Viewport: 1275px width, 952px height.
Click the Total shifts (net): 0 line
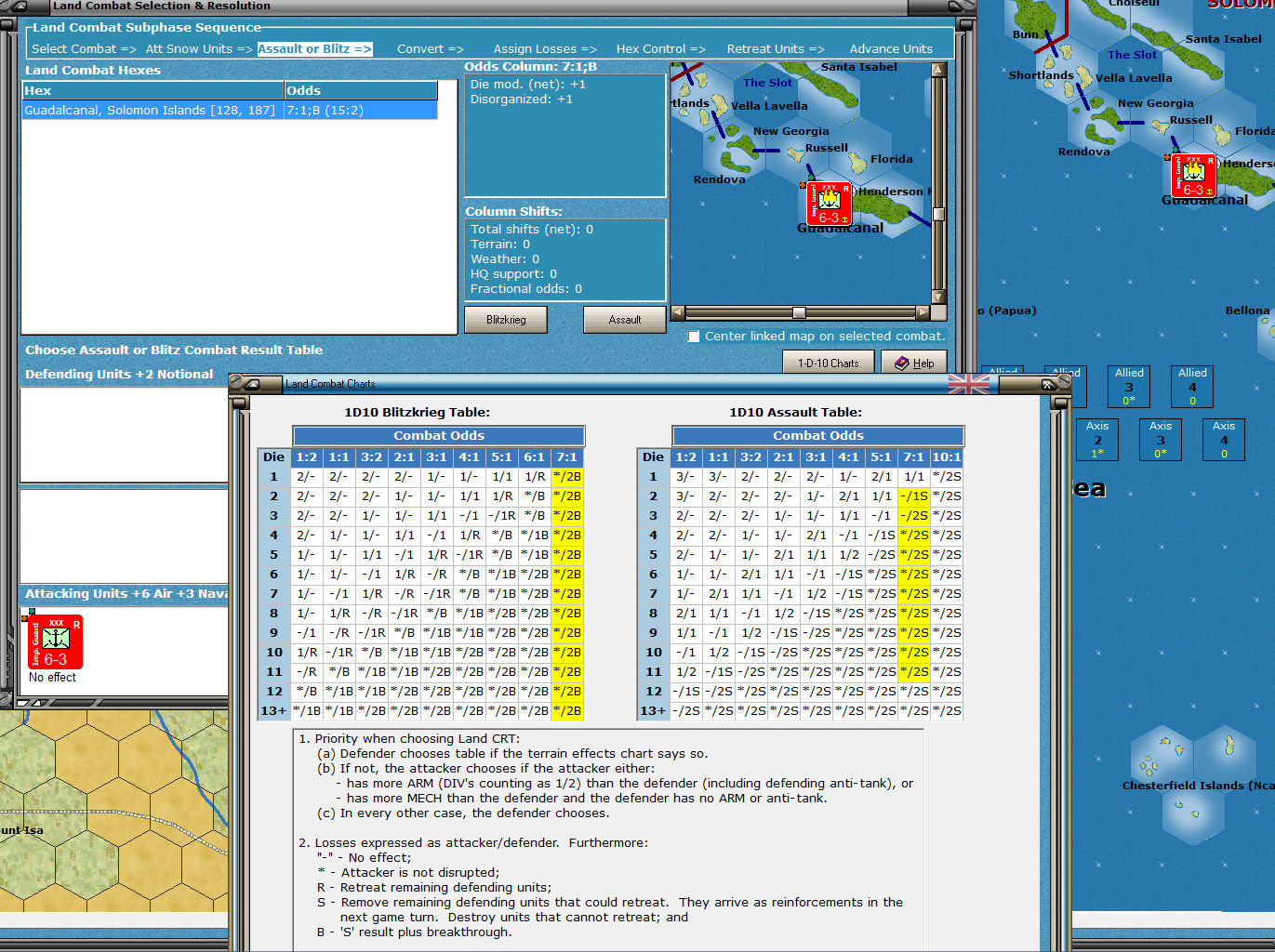pos(532,230)
